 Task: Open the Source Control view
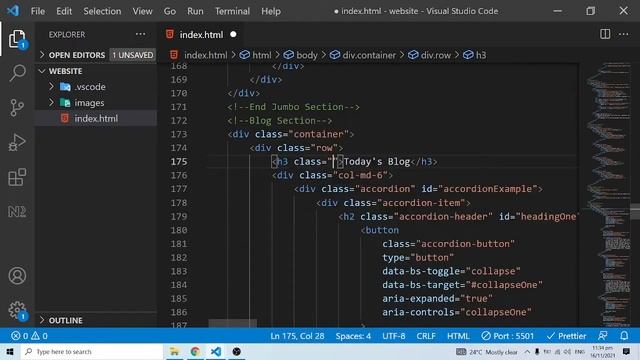pos(17,108)
